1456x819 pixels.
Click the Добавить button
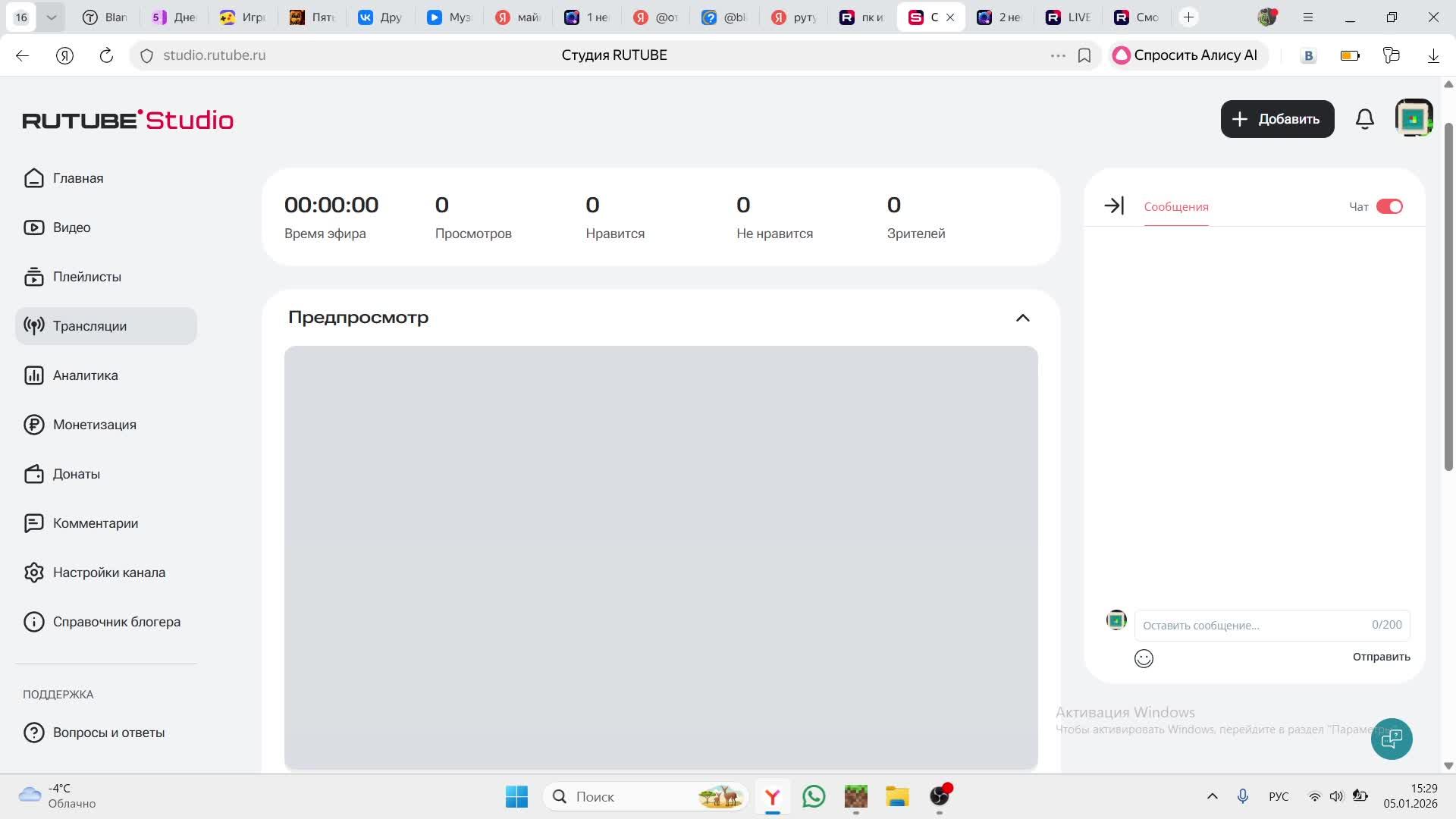click(1277, 119)
